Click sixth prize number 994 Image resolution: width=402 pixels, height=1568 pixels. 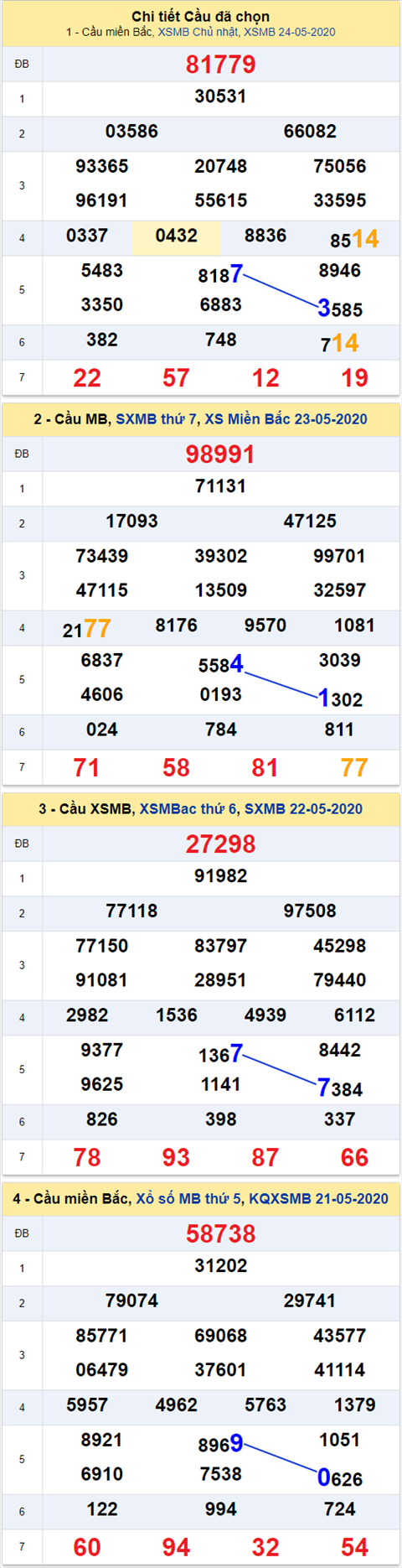coord(221,1509)
